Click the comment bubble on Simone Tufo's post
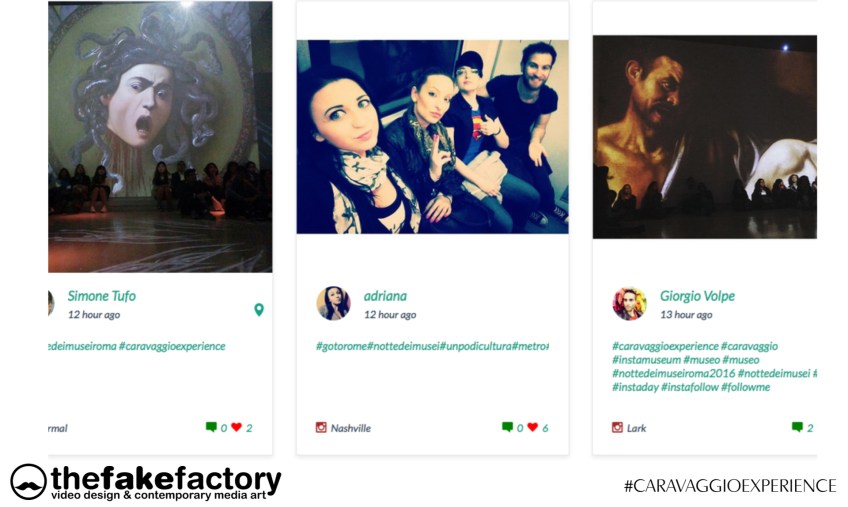The width and height of the screenshot is (848, 507). click(x=211, y=427)
